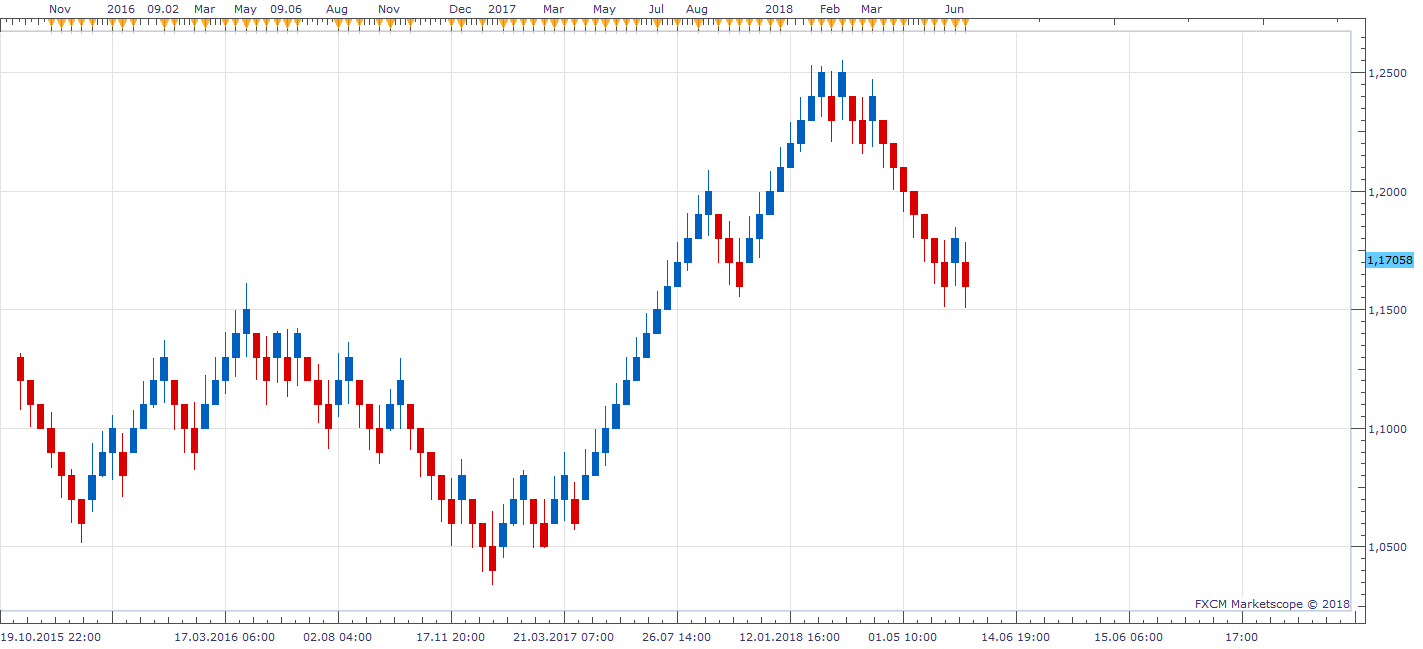Click the 09.02 date label on top timeline
Image resolution: width=1423 pixels, height=649 pixels.
[163, 9]
